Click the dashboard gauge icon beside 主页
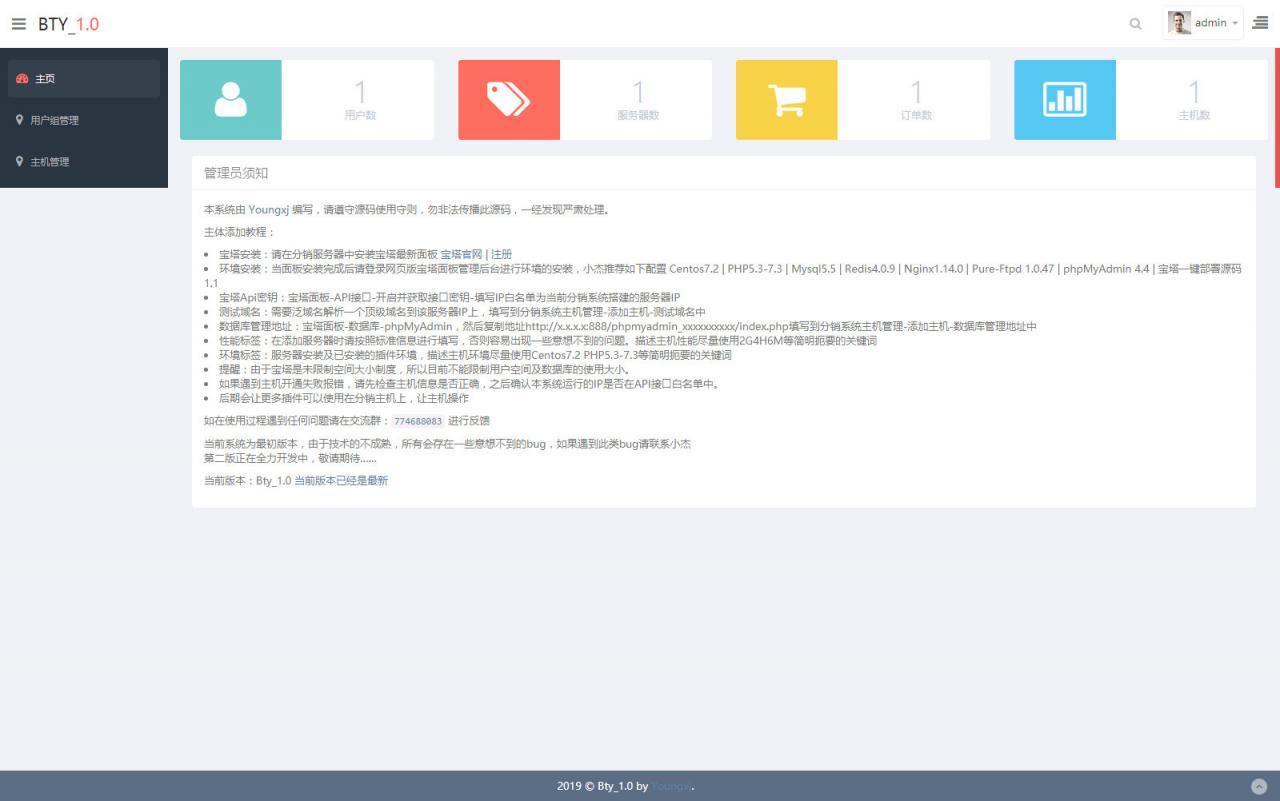This screenshot has height=801, width=1280. pyautogui.click(x=20, y=78)
